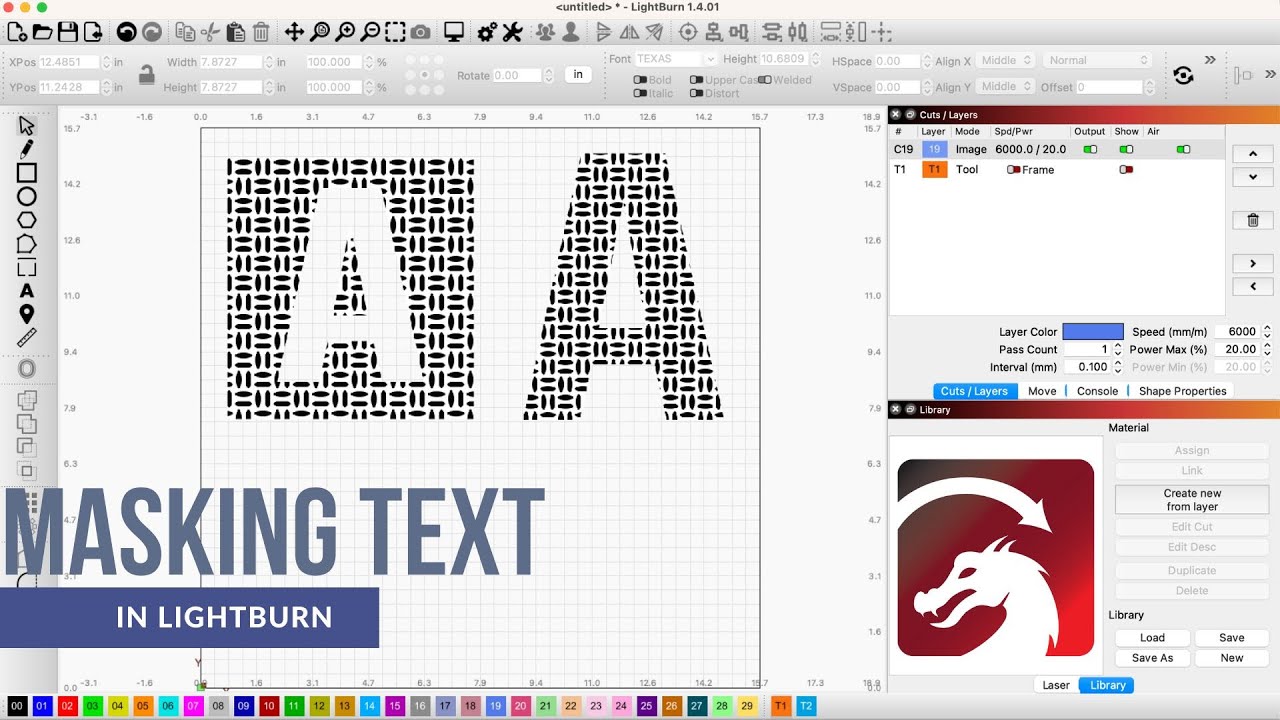This screenshot has height=720, width=1280.
Task: Click the Pass Count stepper arrows
Action: 1118,350
